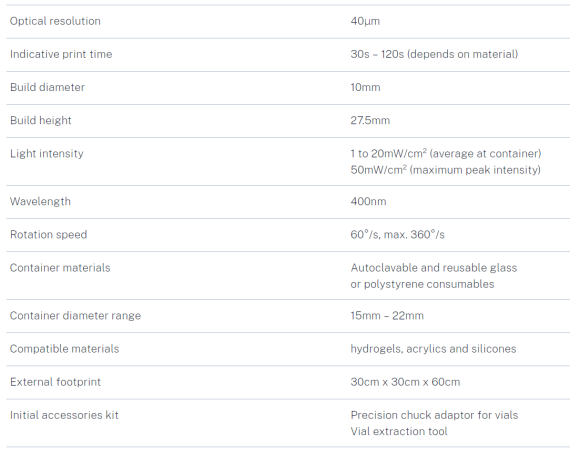
Task: Select the Autoclavable and reusable glass text
Action: tap(434, 268)
